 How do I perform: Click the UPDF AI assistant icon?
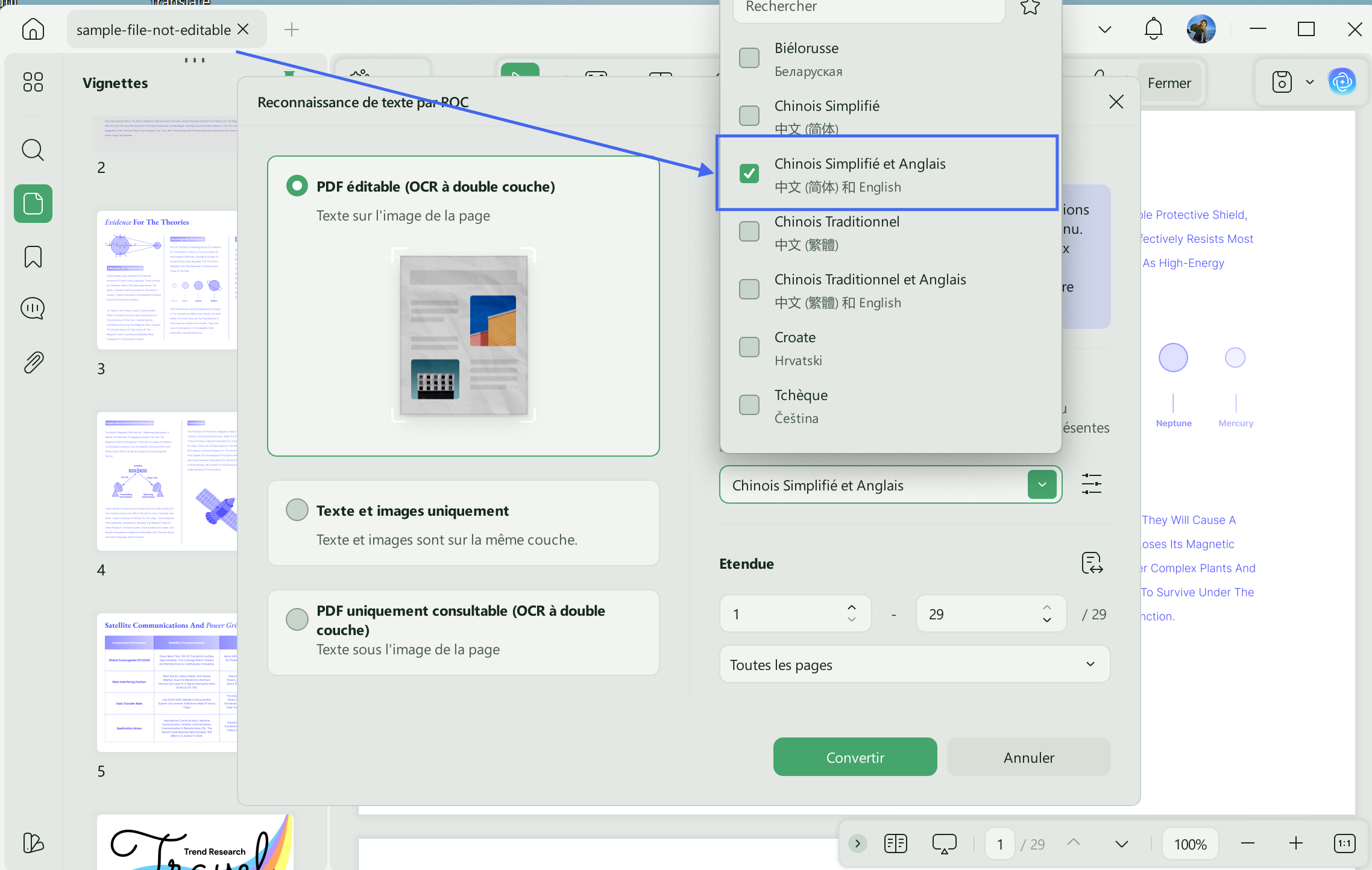point(1342,81)
